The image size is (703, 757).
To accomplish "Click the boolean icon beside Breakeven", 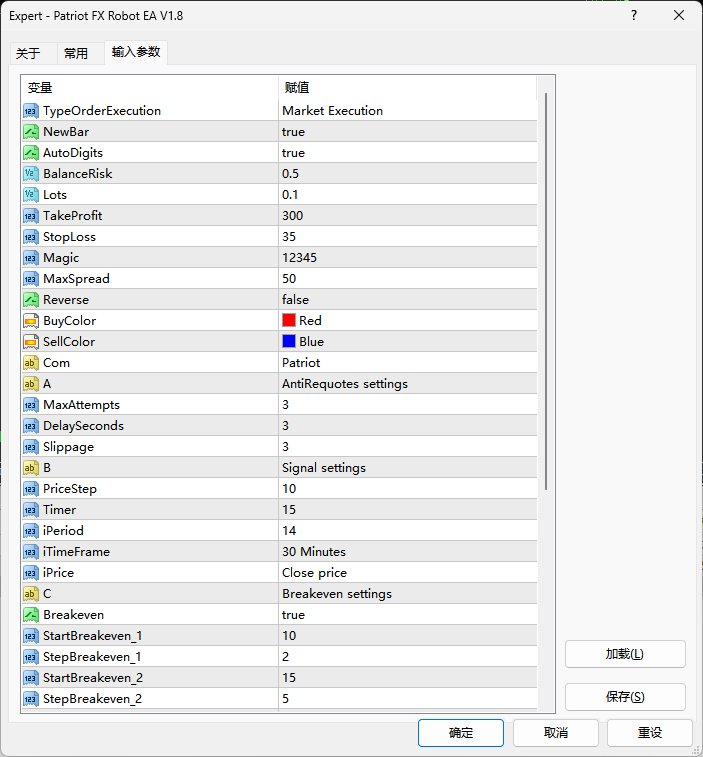I will point(31,615).
